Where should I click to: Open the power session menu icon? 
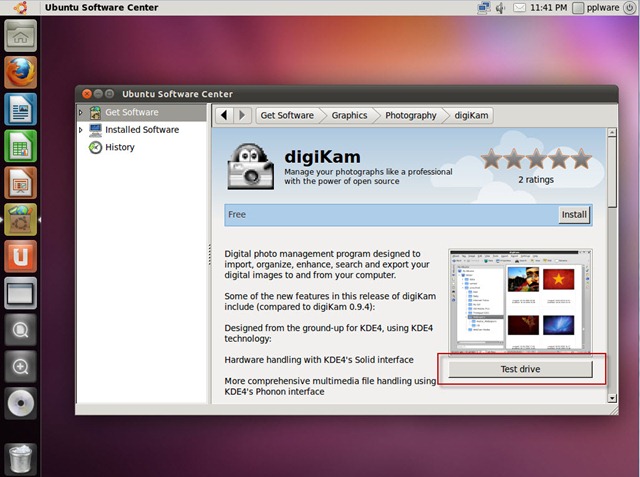tap(630, 7)
